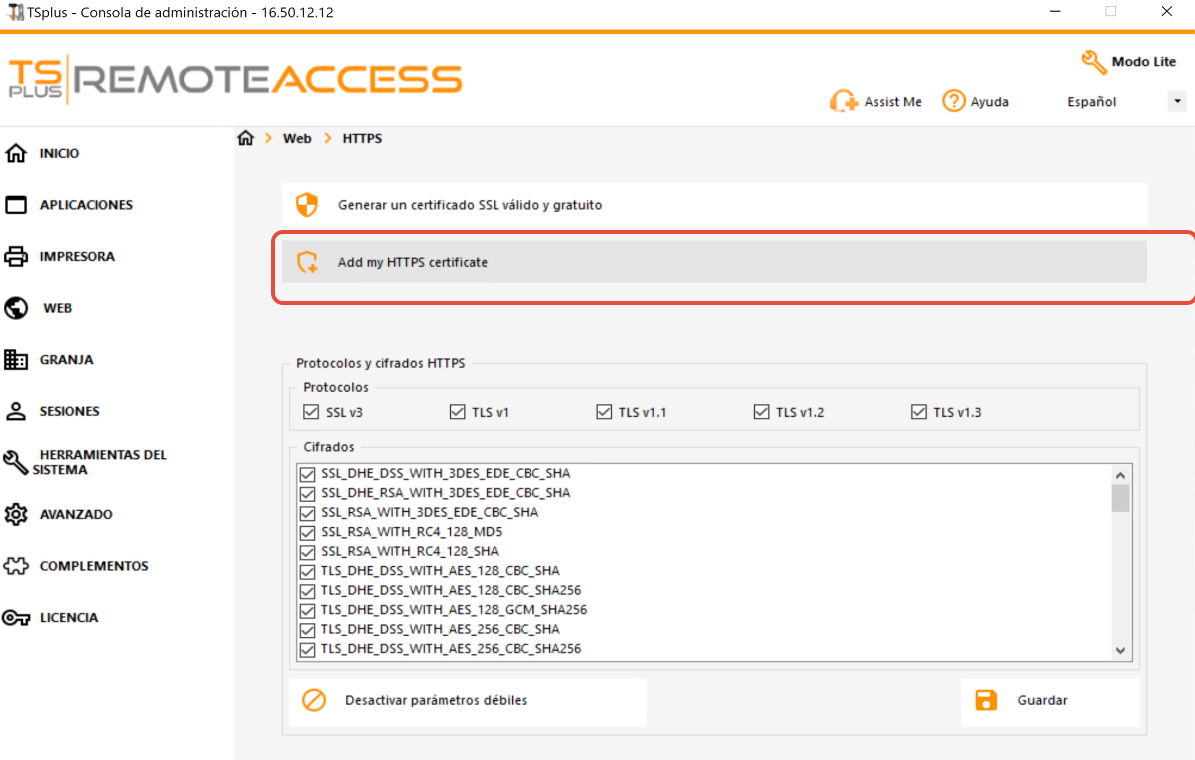Click the TSplus title bar app icon
1195x760 pixels.
pos(14,12)
